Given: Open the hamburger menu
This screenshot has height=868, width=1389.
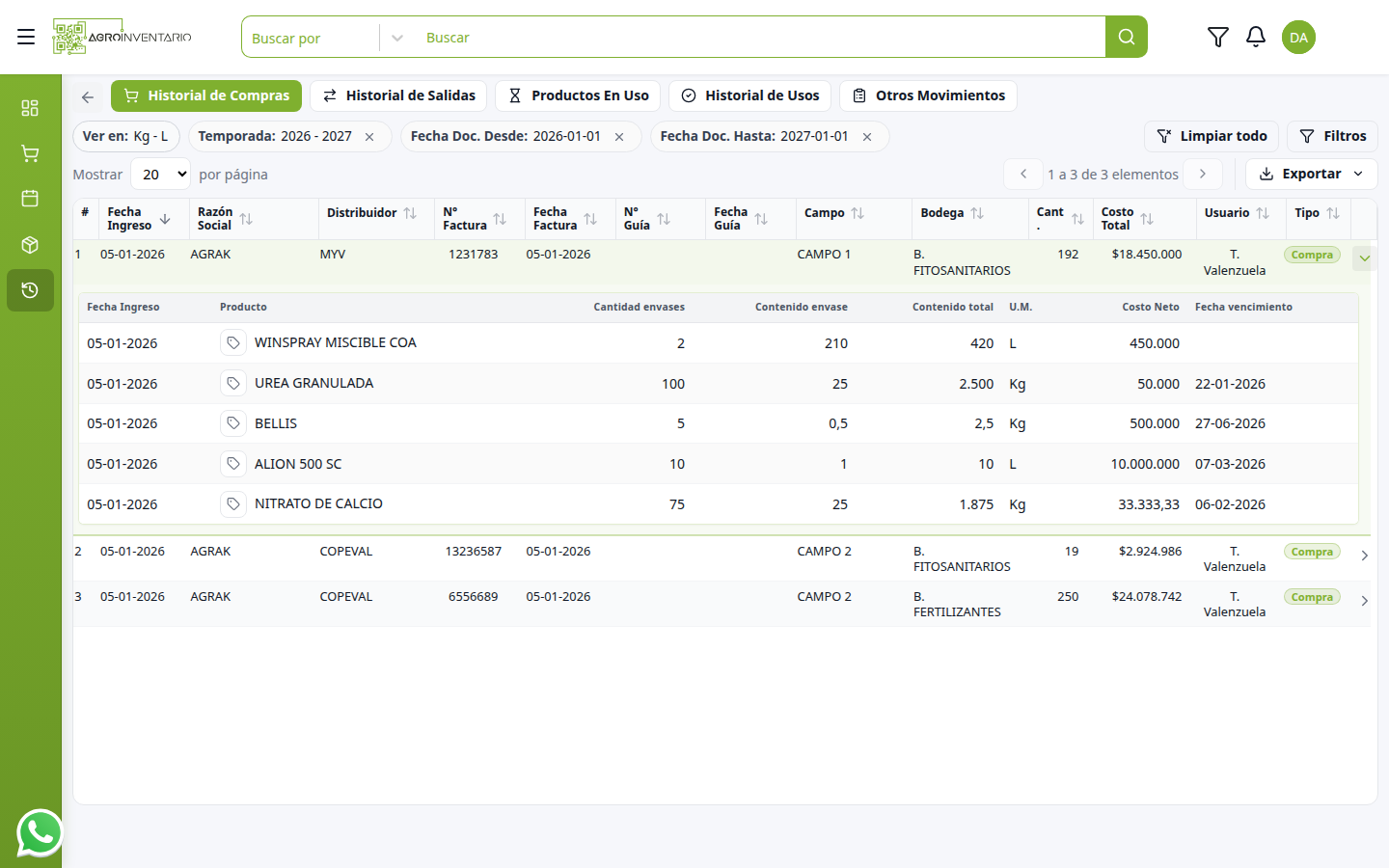Looking at the screenshot, I should coord(26,37).
